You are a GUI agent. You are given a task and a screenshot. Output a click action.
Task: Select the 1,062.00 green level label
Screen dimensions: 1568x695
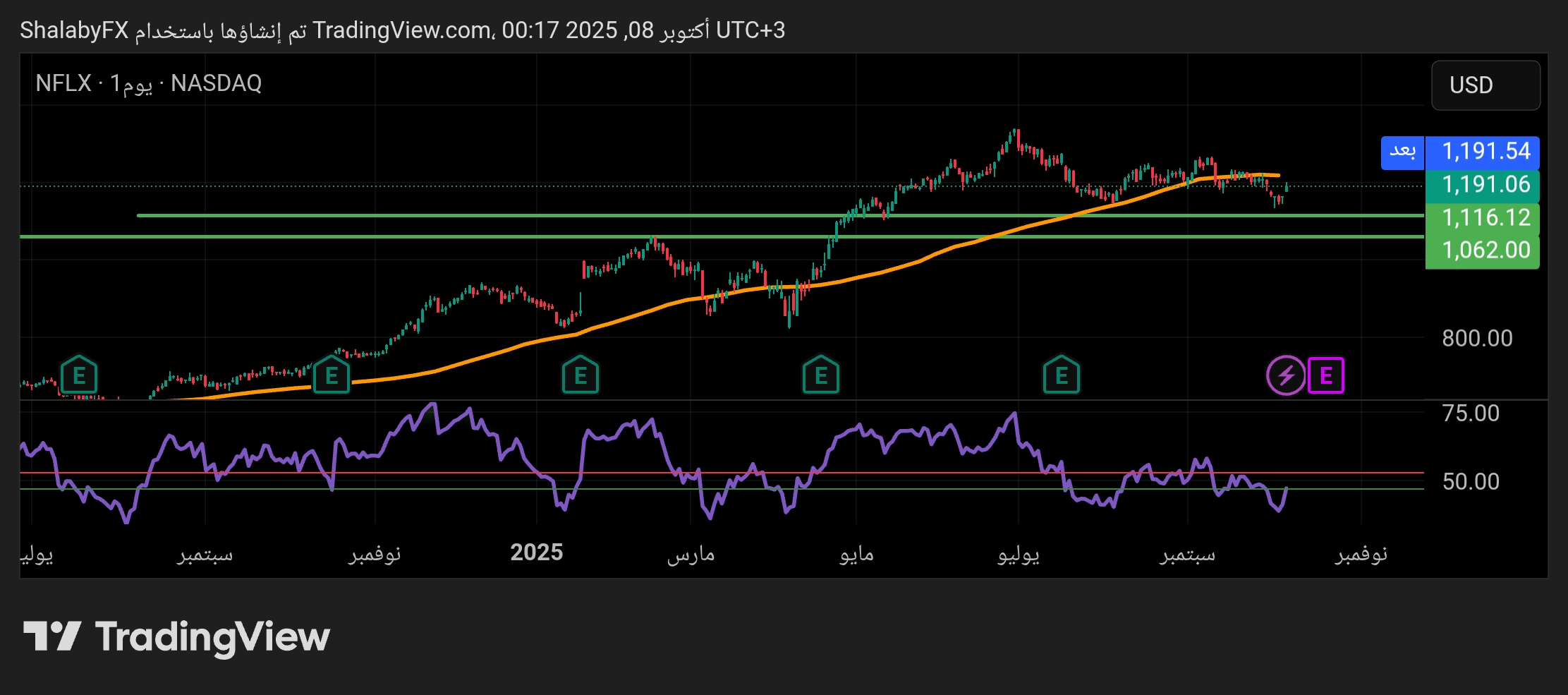click(x=1485, y=250)
